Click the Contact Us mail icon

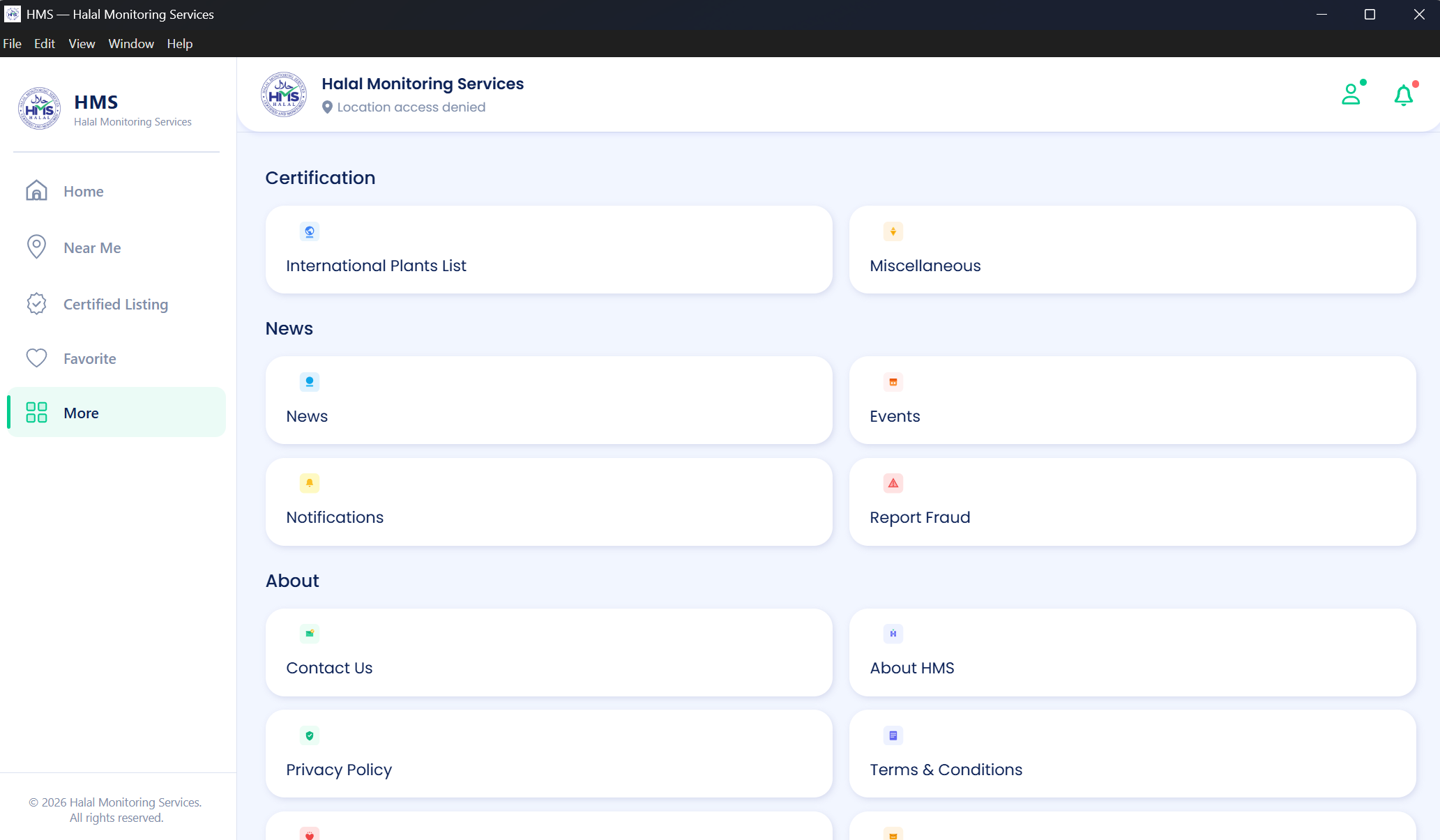point(310,634)
